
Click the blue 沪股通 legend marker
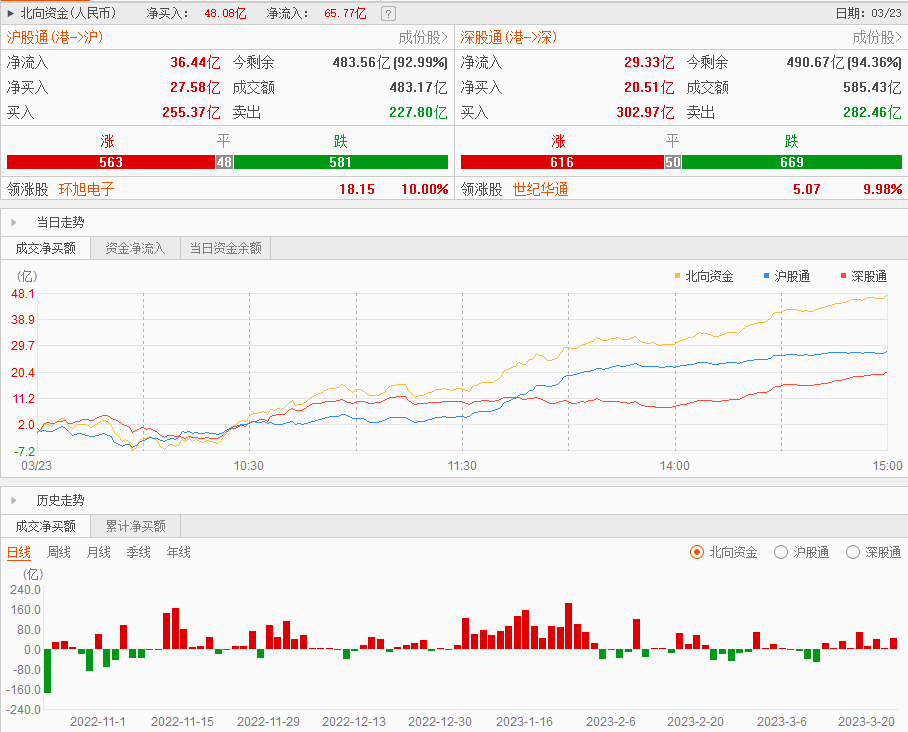tap(766, 275)
